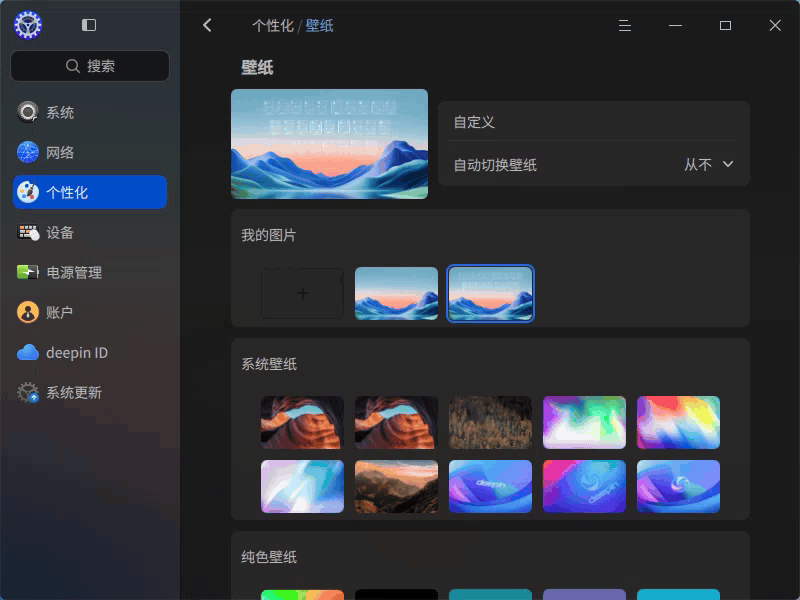Open the 系统更新 section
Screen dimensions: 800x600
pos(90,392)
